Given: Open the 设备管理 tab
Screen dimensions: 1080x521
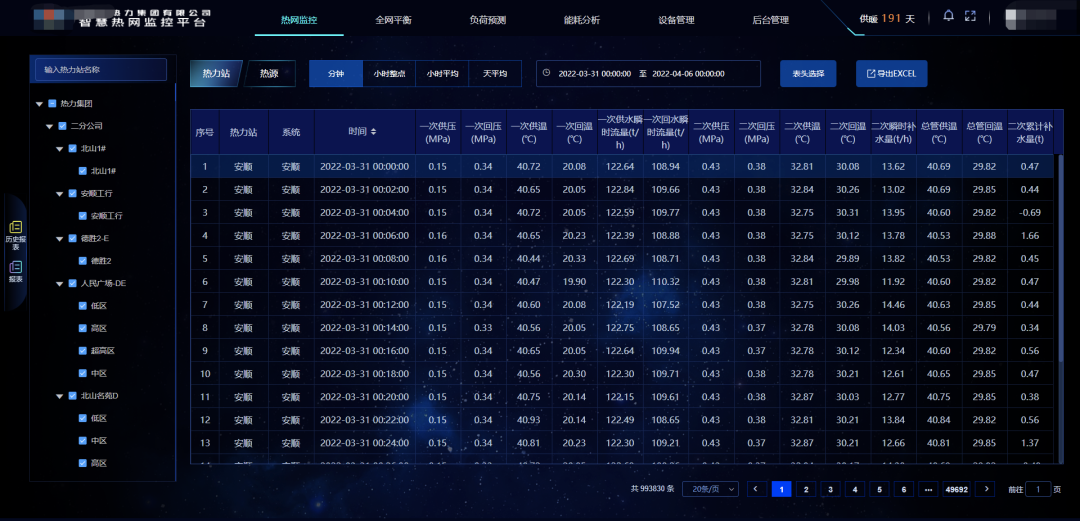Looking at the screenshot, I should click(x=676, y=20).
